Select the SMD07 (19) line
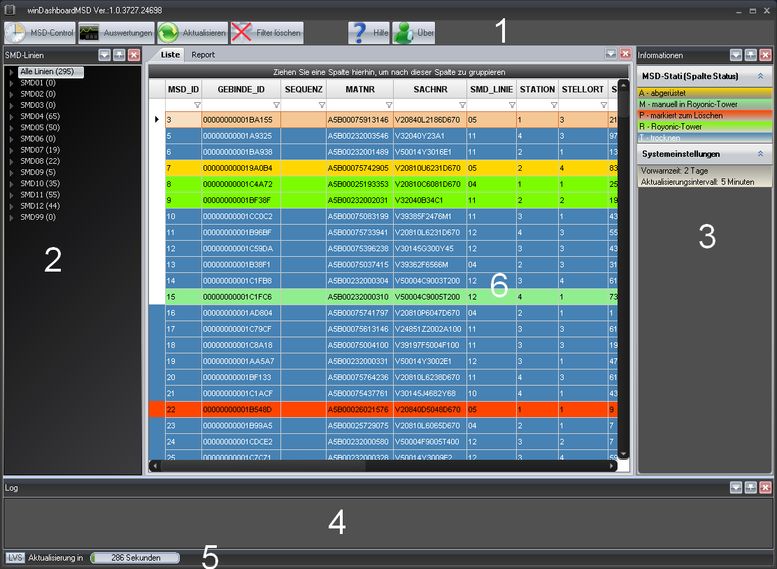777x569 pixels. (40, 150)
